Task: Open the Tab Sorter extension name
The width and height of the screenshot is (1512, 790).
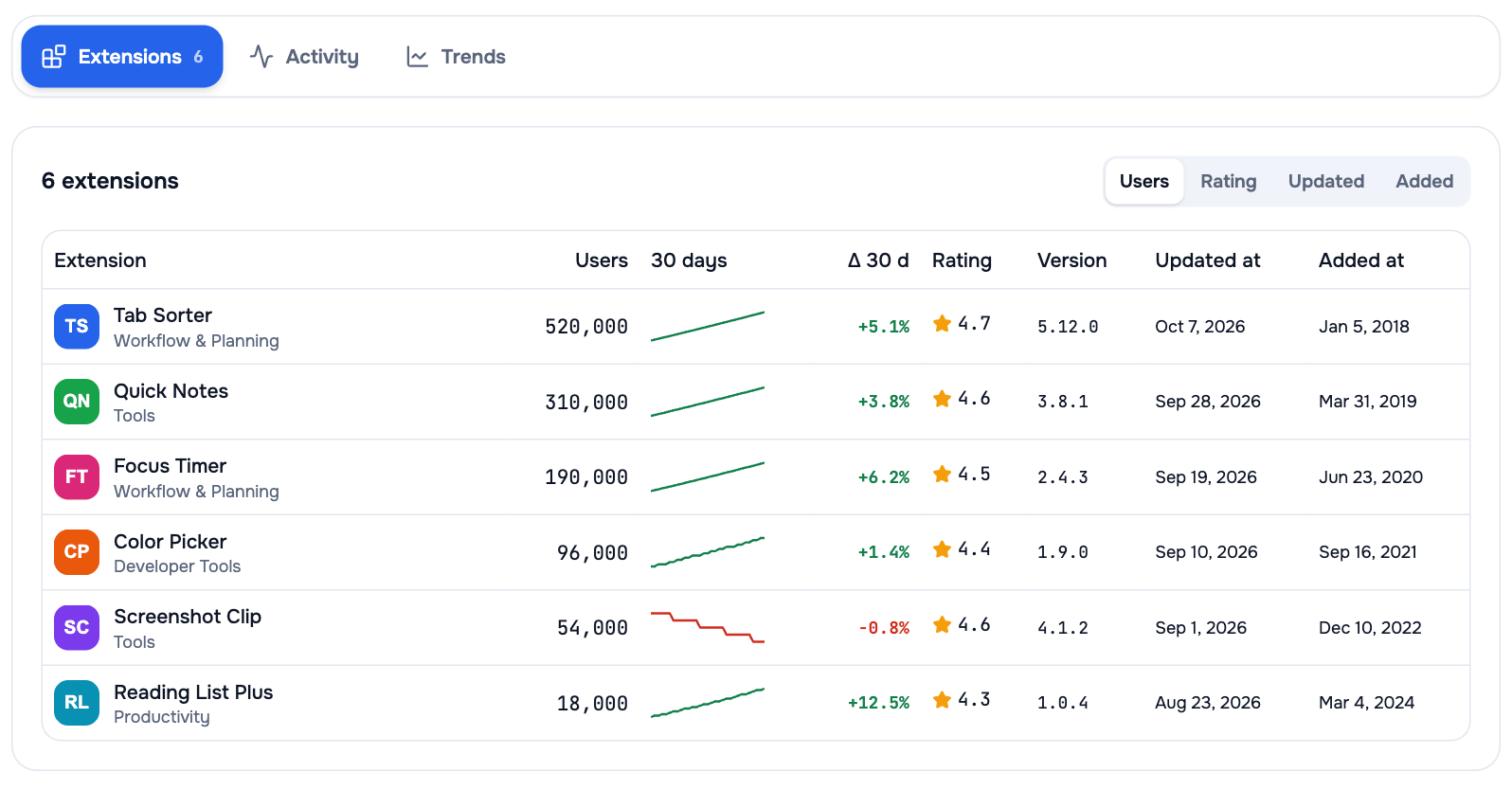Action: tap(163, 315)
